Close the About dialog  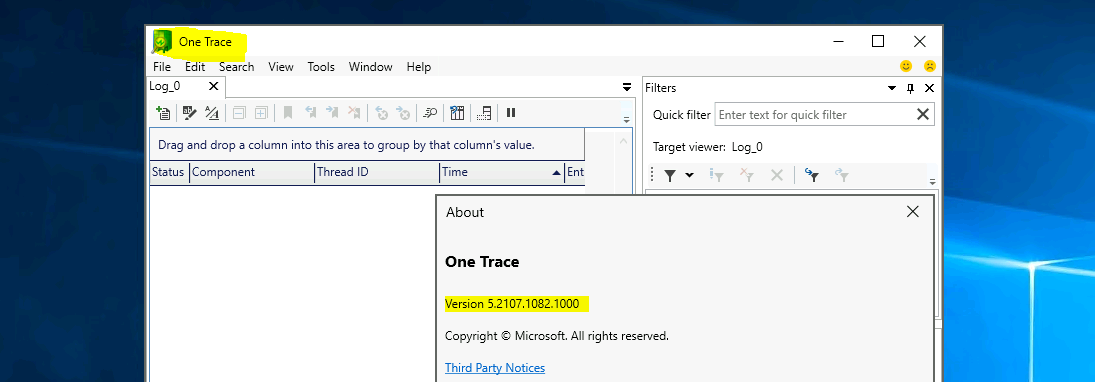pos(912,212)
